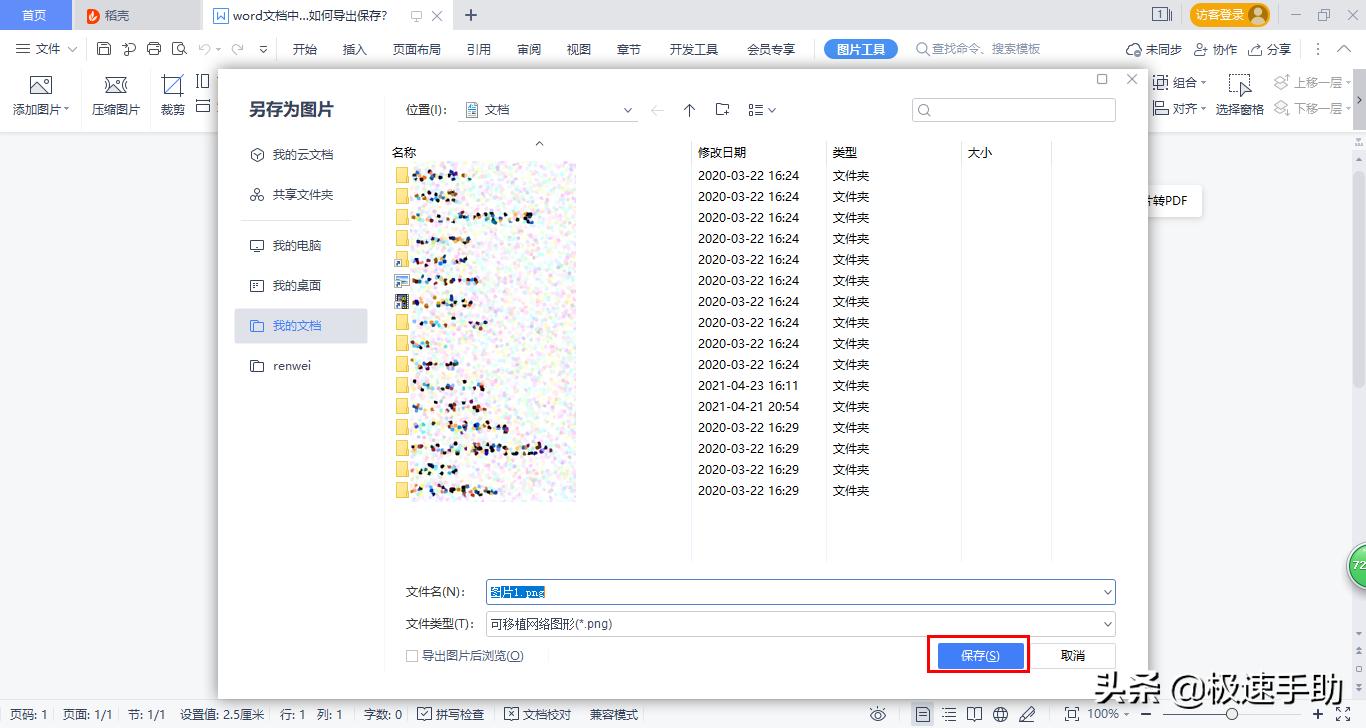This screenshot has width=1366, height=728.
Task: Open the 文件类型 file format dropdown
Action: (1107, 624)
